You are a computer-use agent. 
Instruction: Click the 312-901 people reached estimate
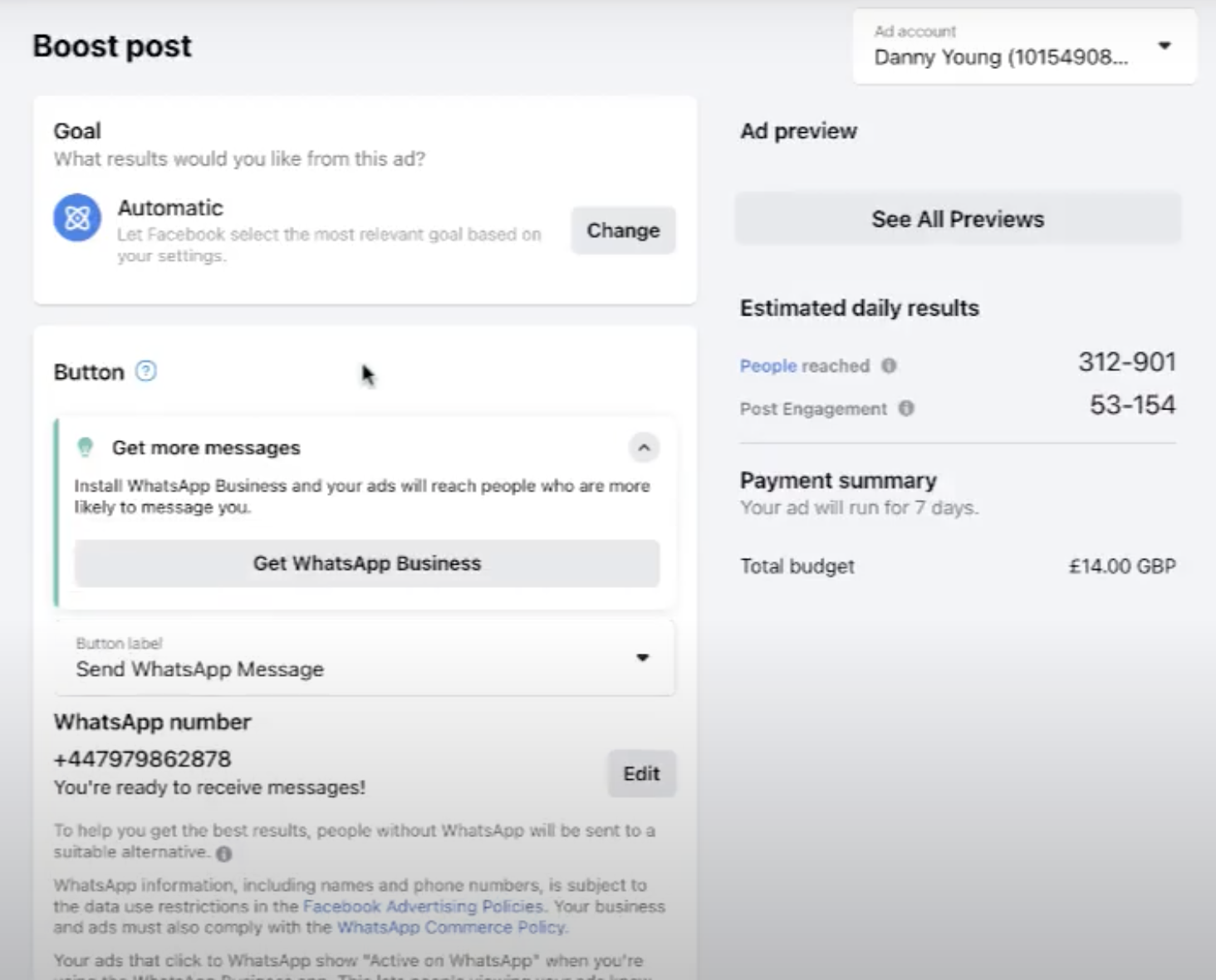(1127, 361)
